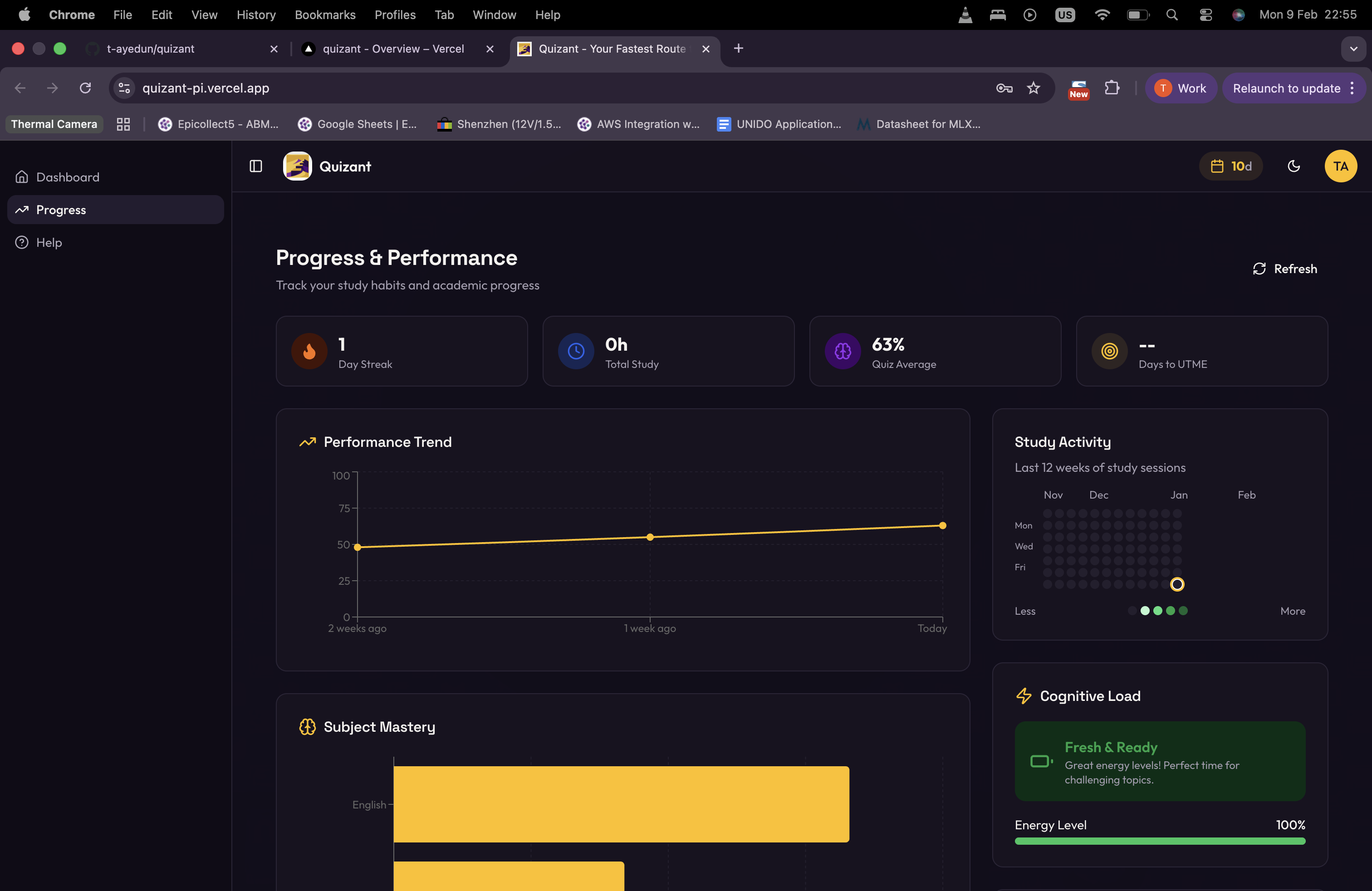Open Dashboard in the sidebar
The width and height of the screenshot is (1372, 891).
pyautogui.click(x=68, y=177)
